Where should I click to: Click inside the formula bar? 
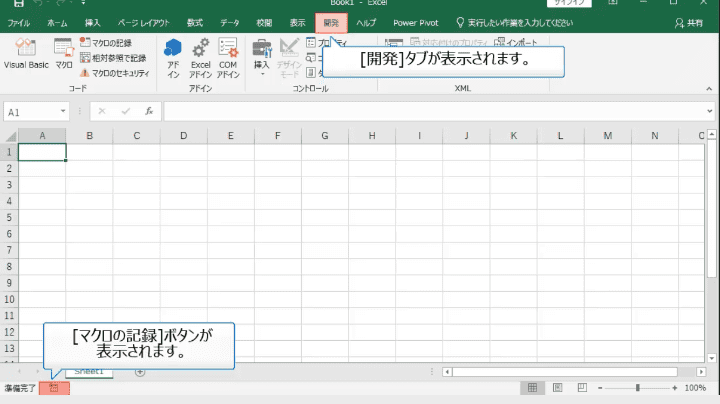[434, 112]
